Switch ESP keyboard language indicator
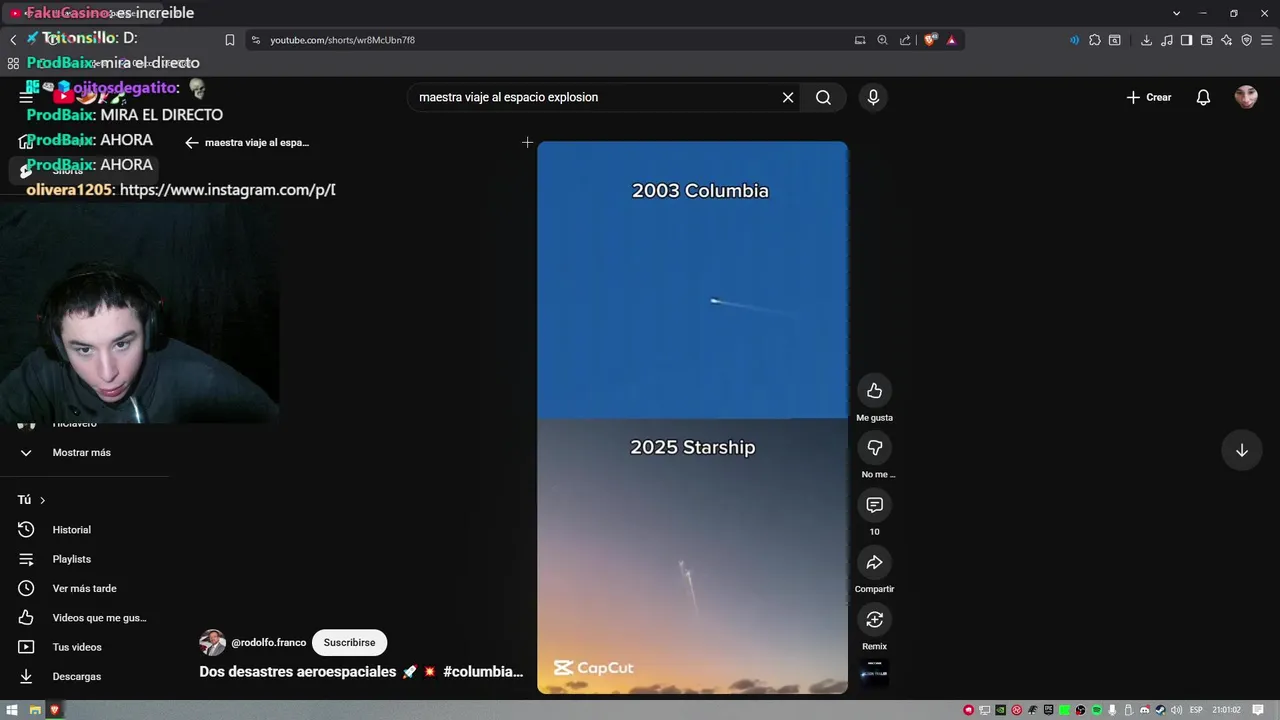This screenshot has height=720, width=1280. pos(1196,710)
